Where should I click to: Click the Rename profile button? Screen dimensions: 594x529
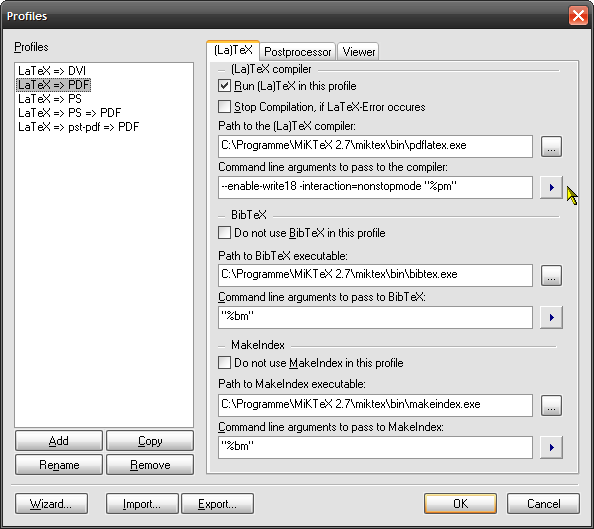(59, 465)
